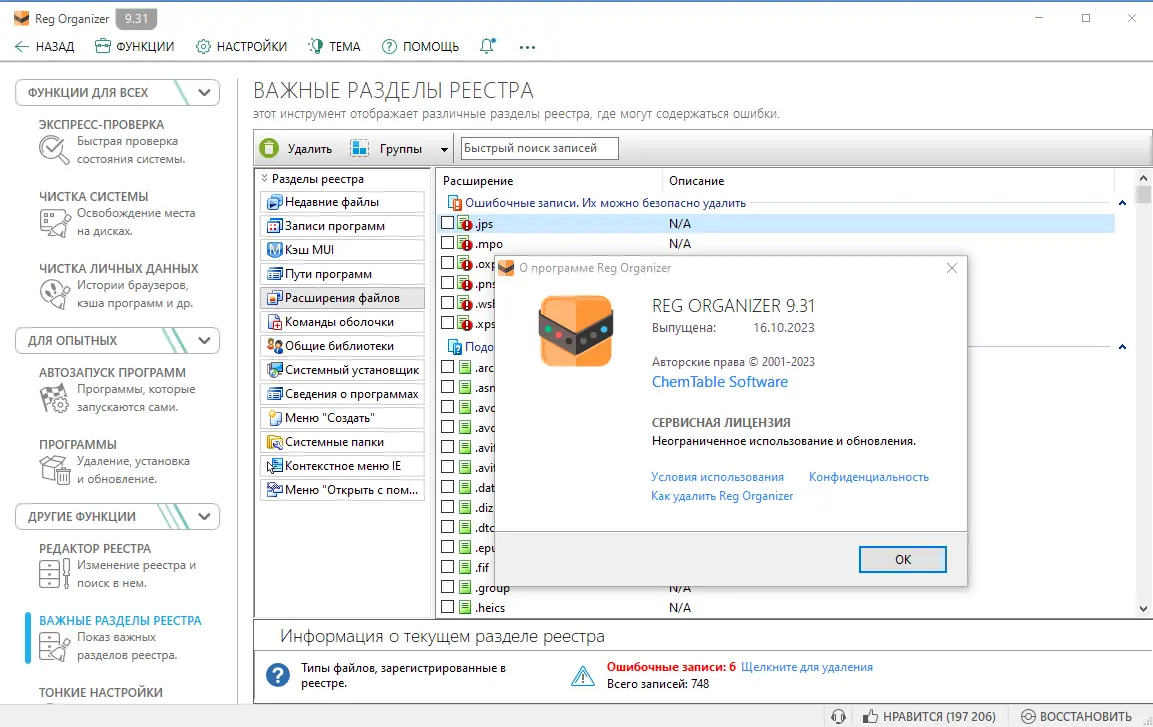
Task: Collapse the Разделы реестра tree header
Action: coord(265,179)
